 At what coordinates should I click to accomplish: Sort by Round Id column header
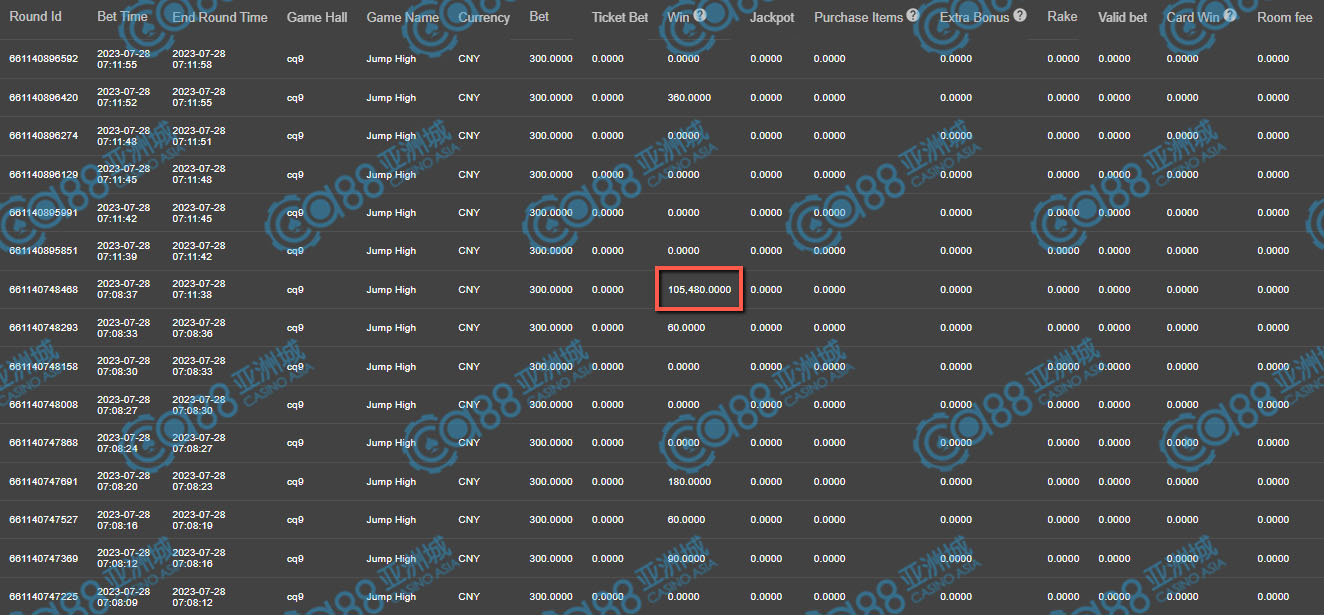click(x=35, y=17)
